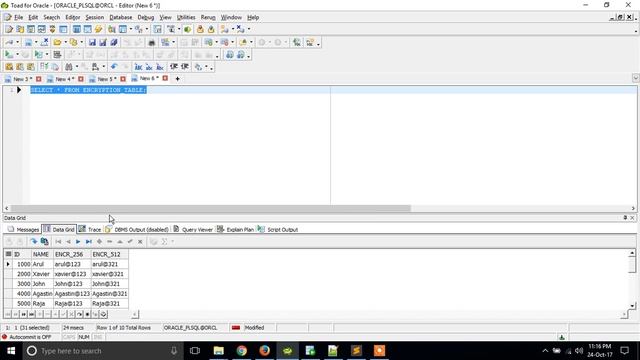Image resolution: width=640 pixels, height=360 pixels.
Task: Open dropdown next to recent files icon
Action: tap(82, 42)
